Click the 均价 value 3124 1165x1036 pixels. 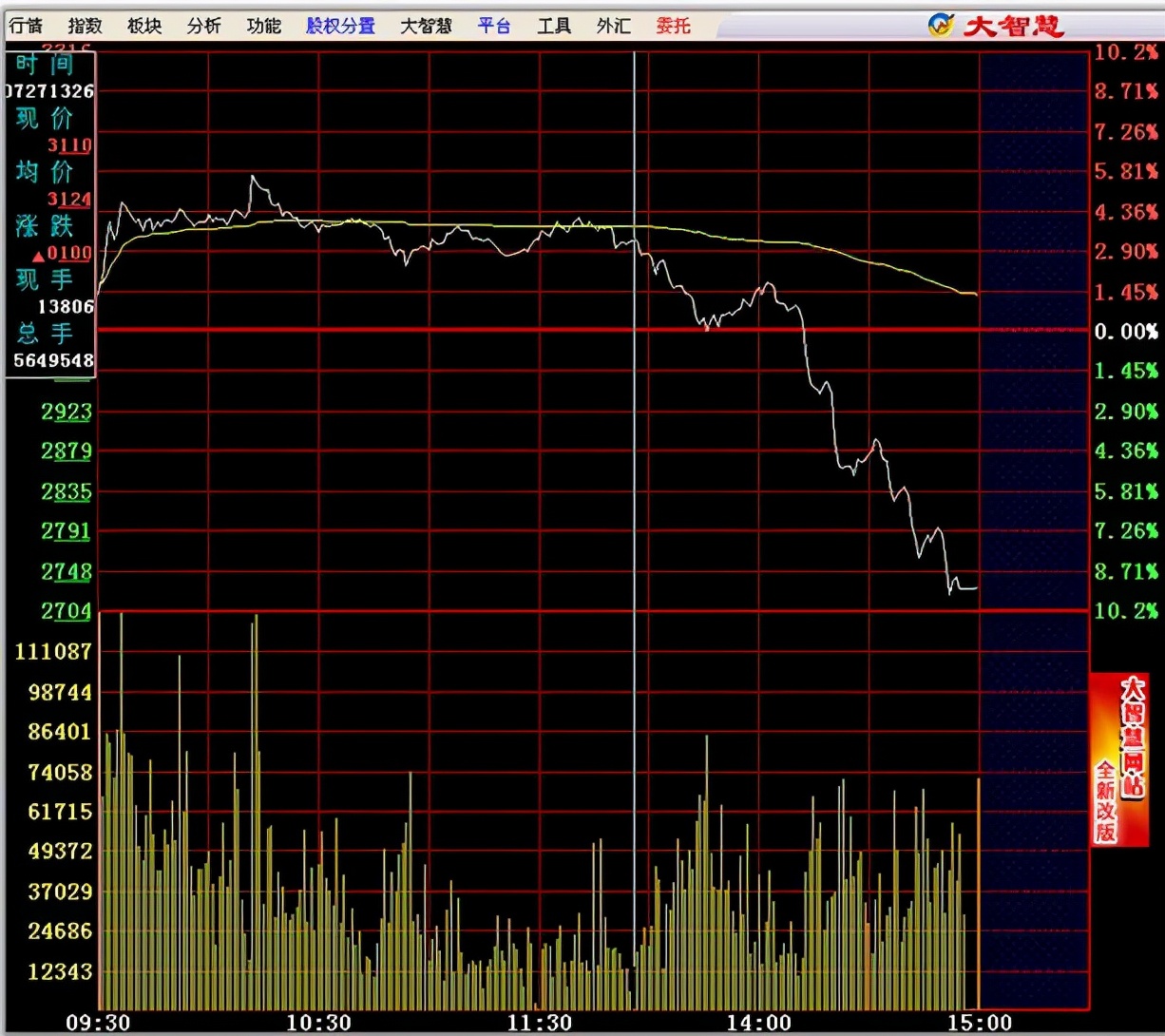[69, 200]
